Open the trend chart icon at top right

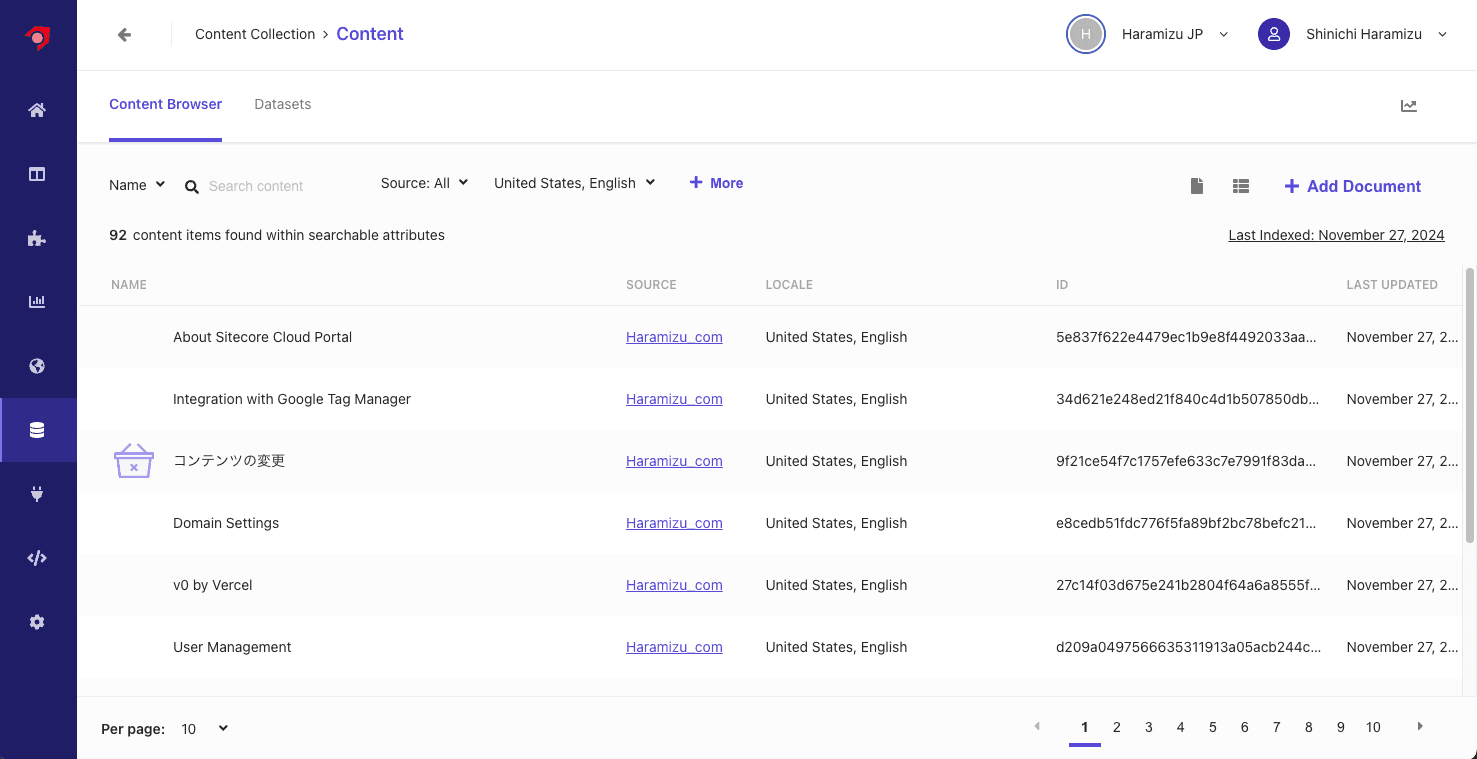point(1409,105)
